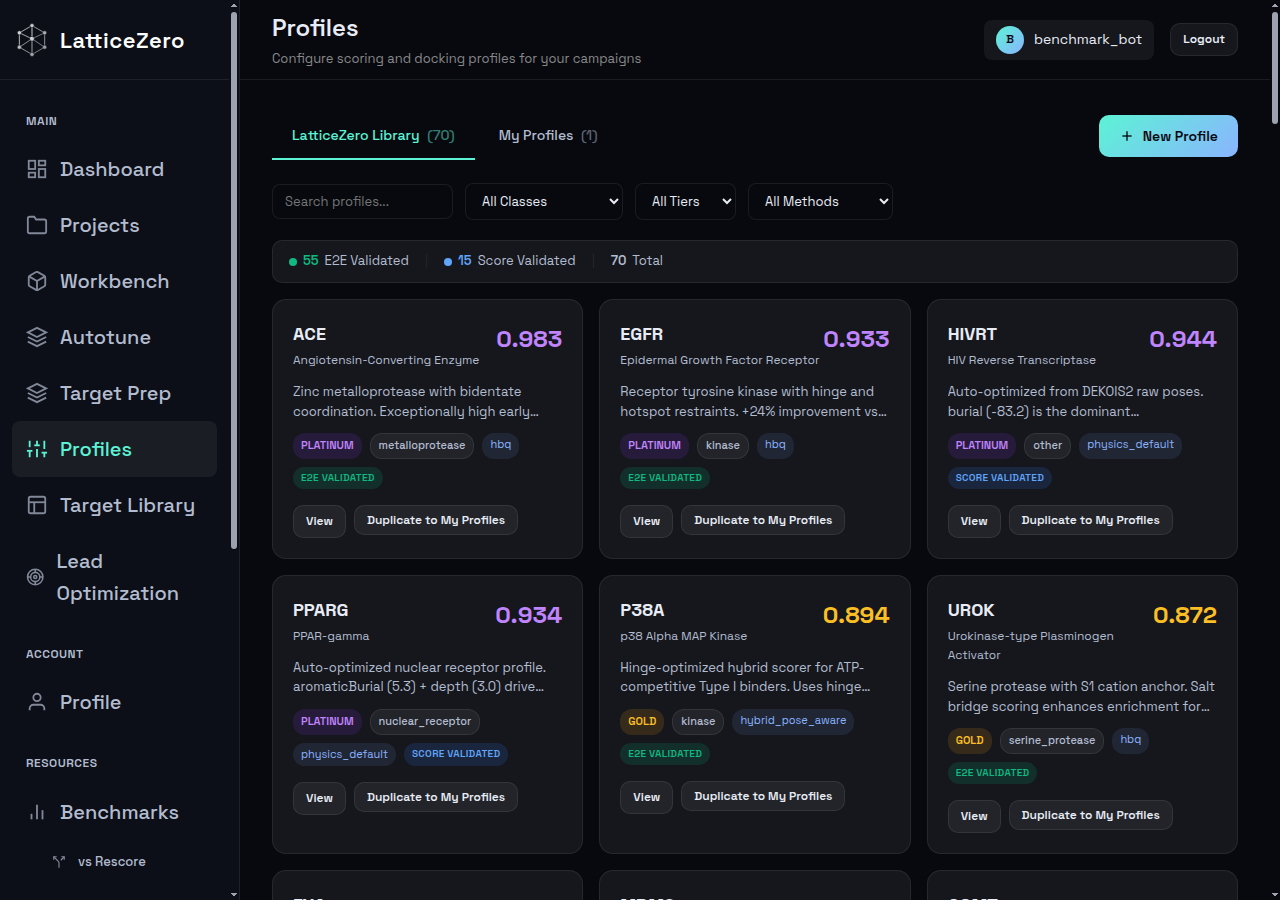Screen dimensions: 1280x900
Task: Click the E2E VALIDATED badge on EGFR
Action: (x=665, y=478)
